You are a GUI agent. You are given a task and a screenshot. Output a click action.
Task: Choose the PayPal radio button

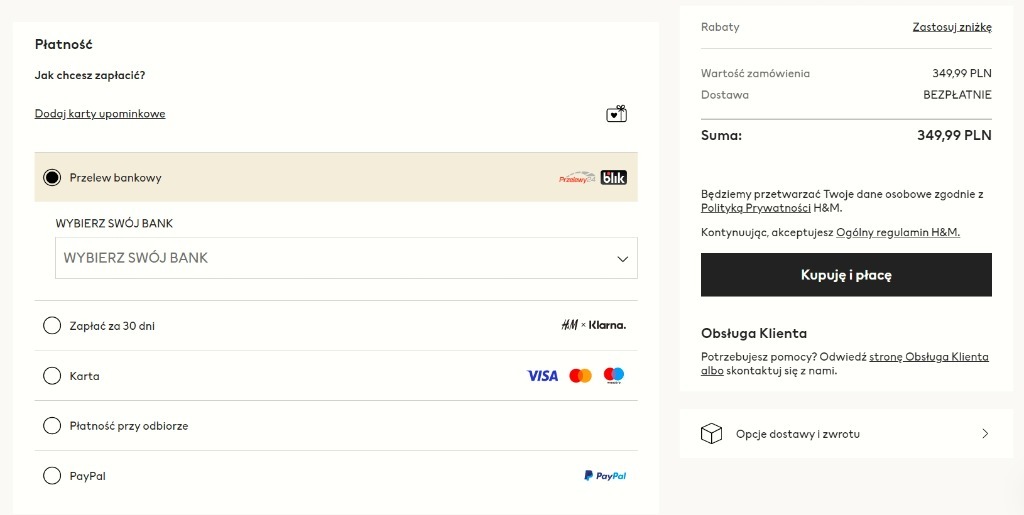[52, 476]
